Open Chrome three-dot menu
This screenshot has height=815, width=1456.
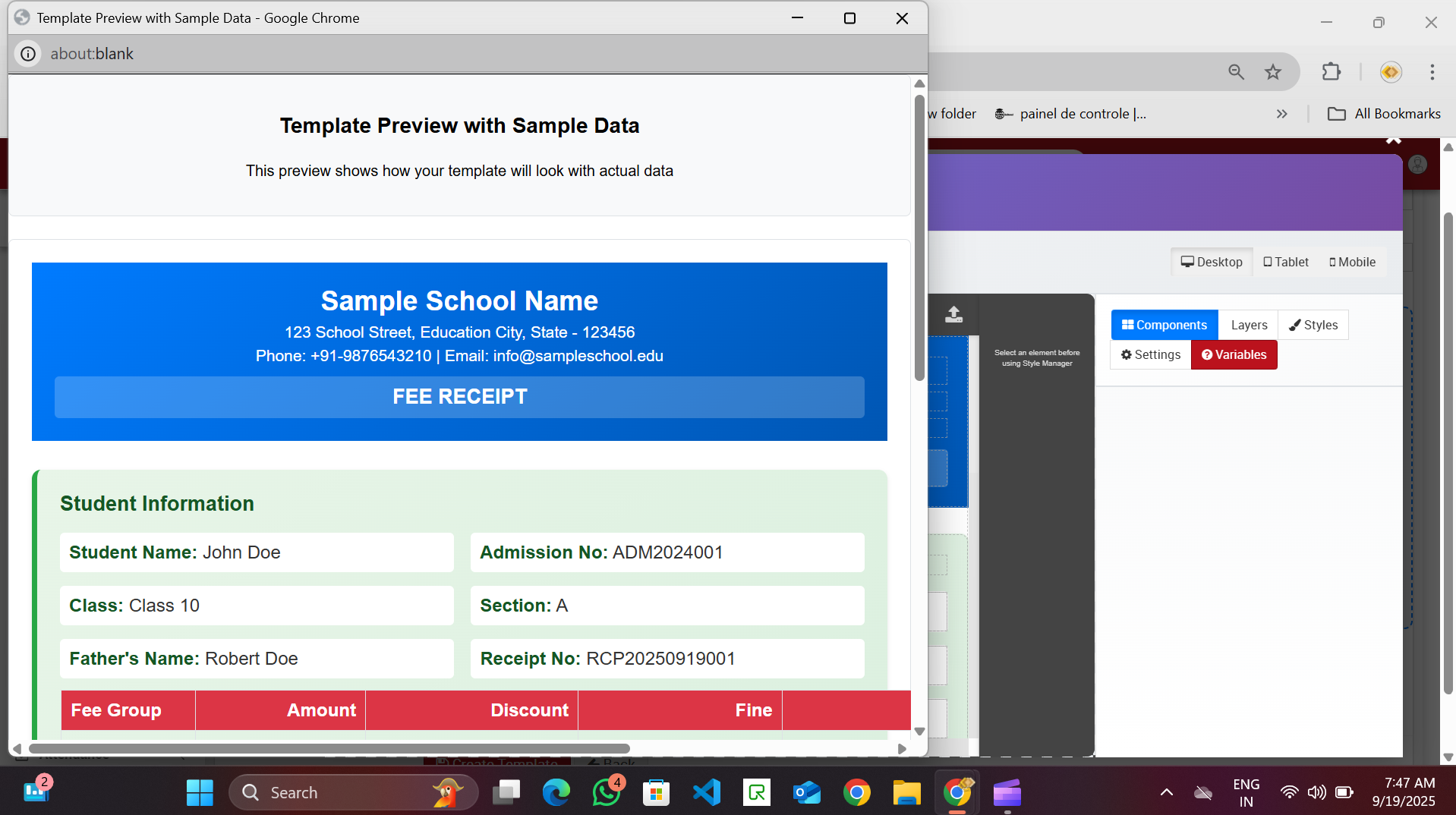click(x=1432, y=72)
